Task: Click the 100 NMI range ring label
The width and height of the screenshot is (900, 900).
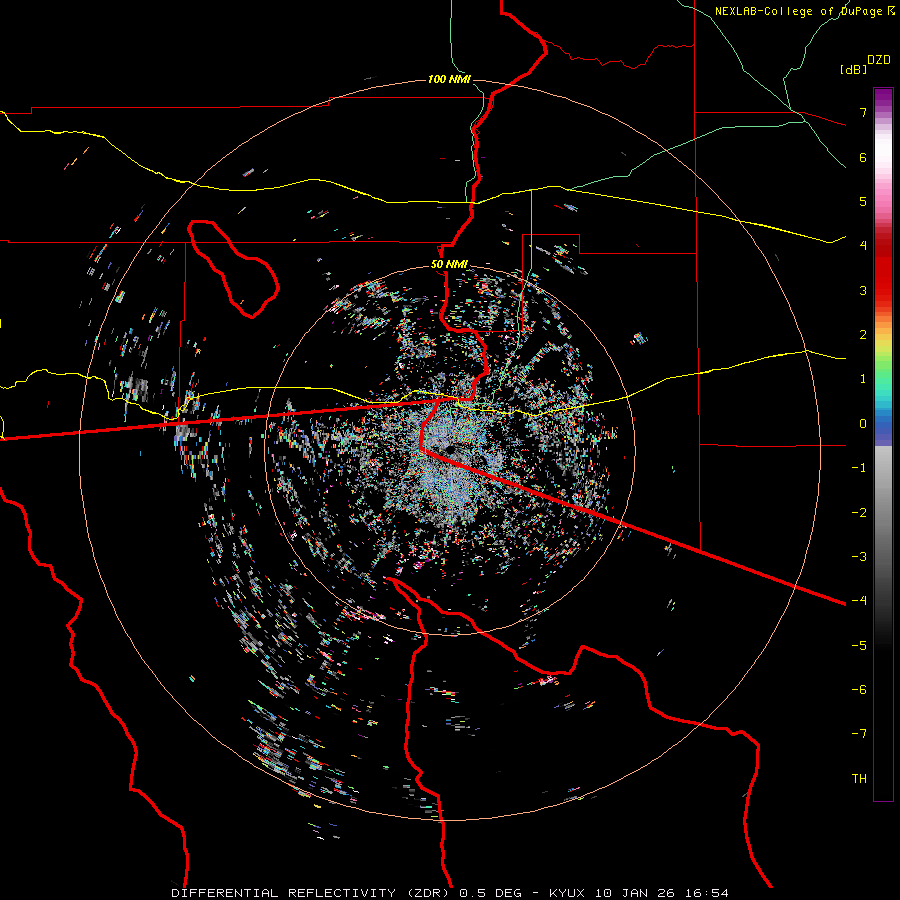Action: 449,79
